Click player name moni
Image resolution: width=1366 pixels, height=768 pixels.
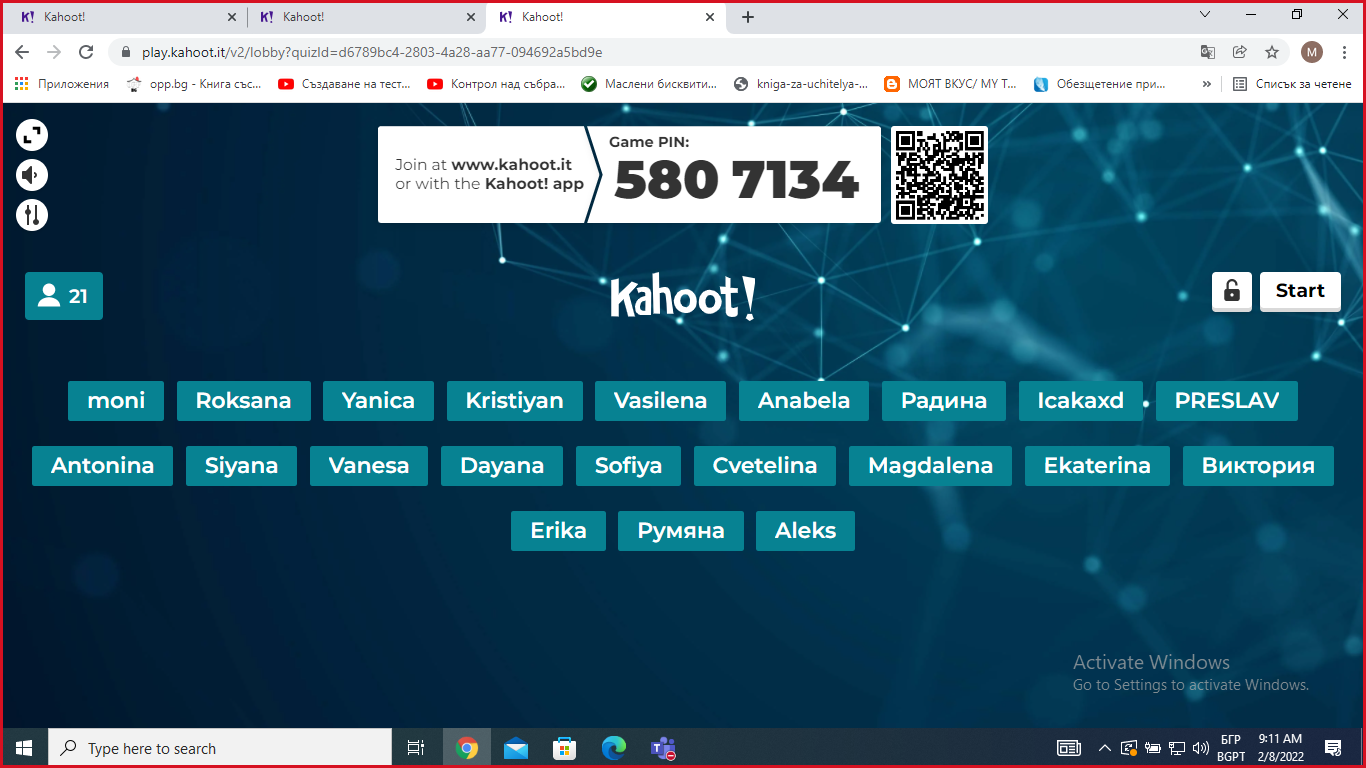click(x=116, y=401)
